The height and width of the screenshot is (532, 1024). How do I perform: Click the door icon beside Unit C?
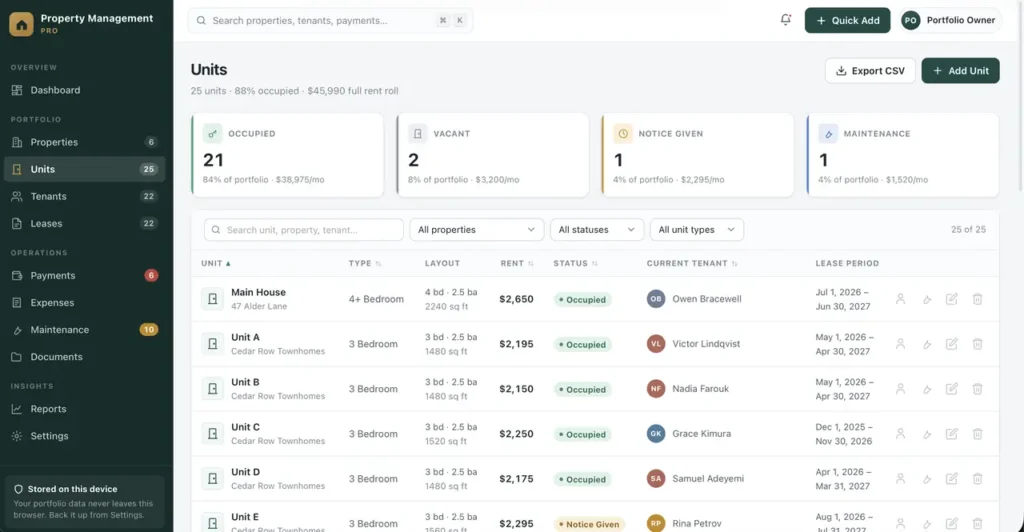pos(212,434)
